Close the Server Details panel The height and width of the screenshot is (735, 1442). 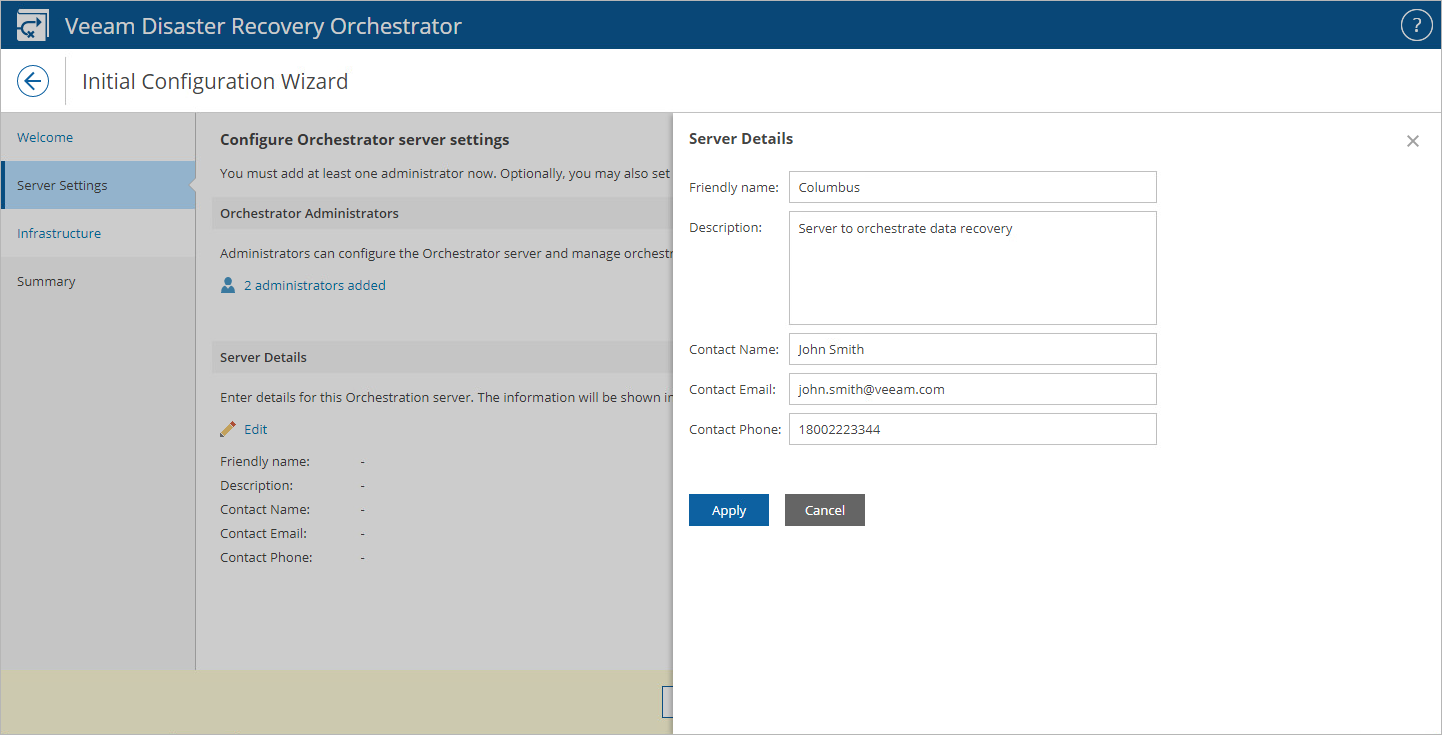point(1412,141)
